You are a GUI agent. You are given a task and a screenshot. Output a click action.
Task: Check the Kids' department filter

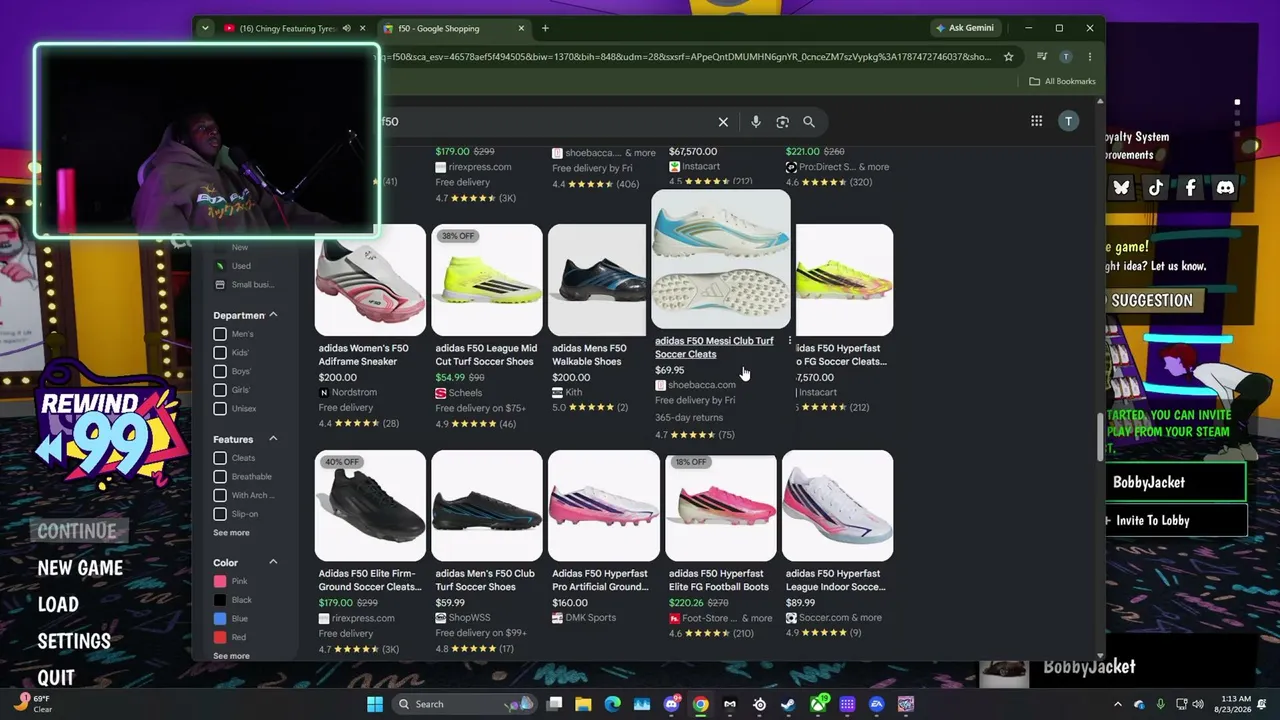[x=220, y=353]
